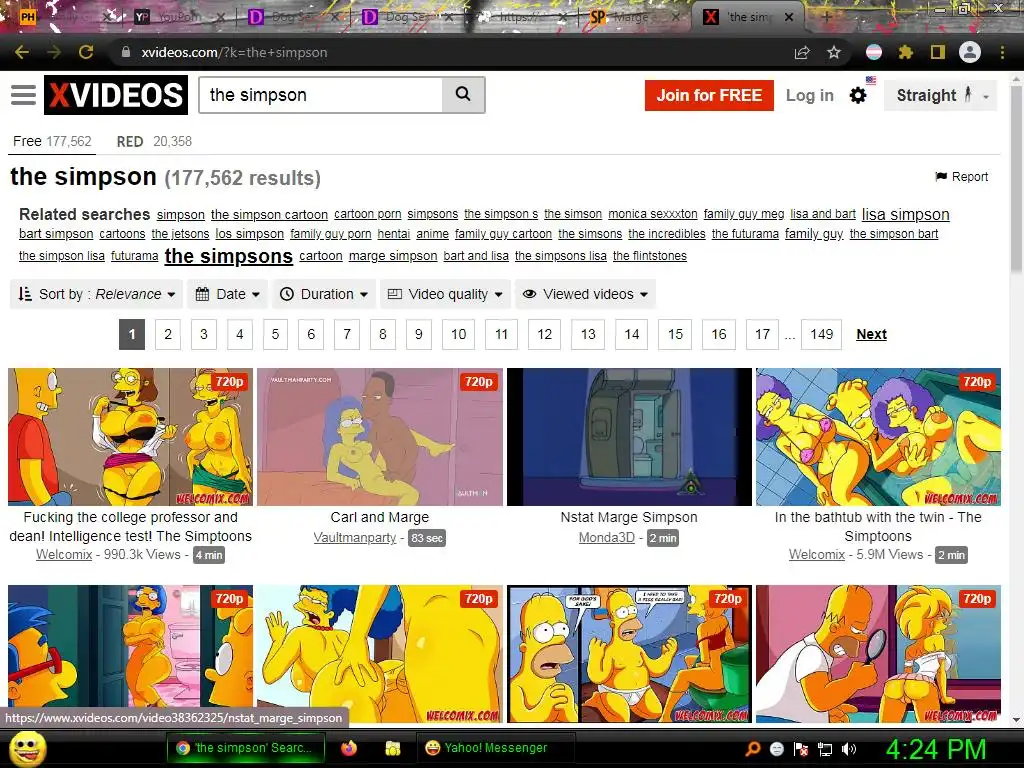Close the active browser tab

[789, 17]
